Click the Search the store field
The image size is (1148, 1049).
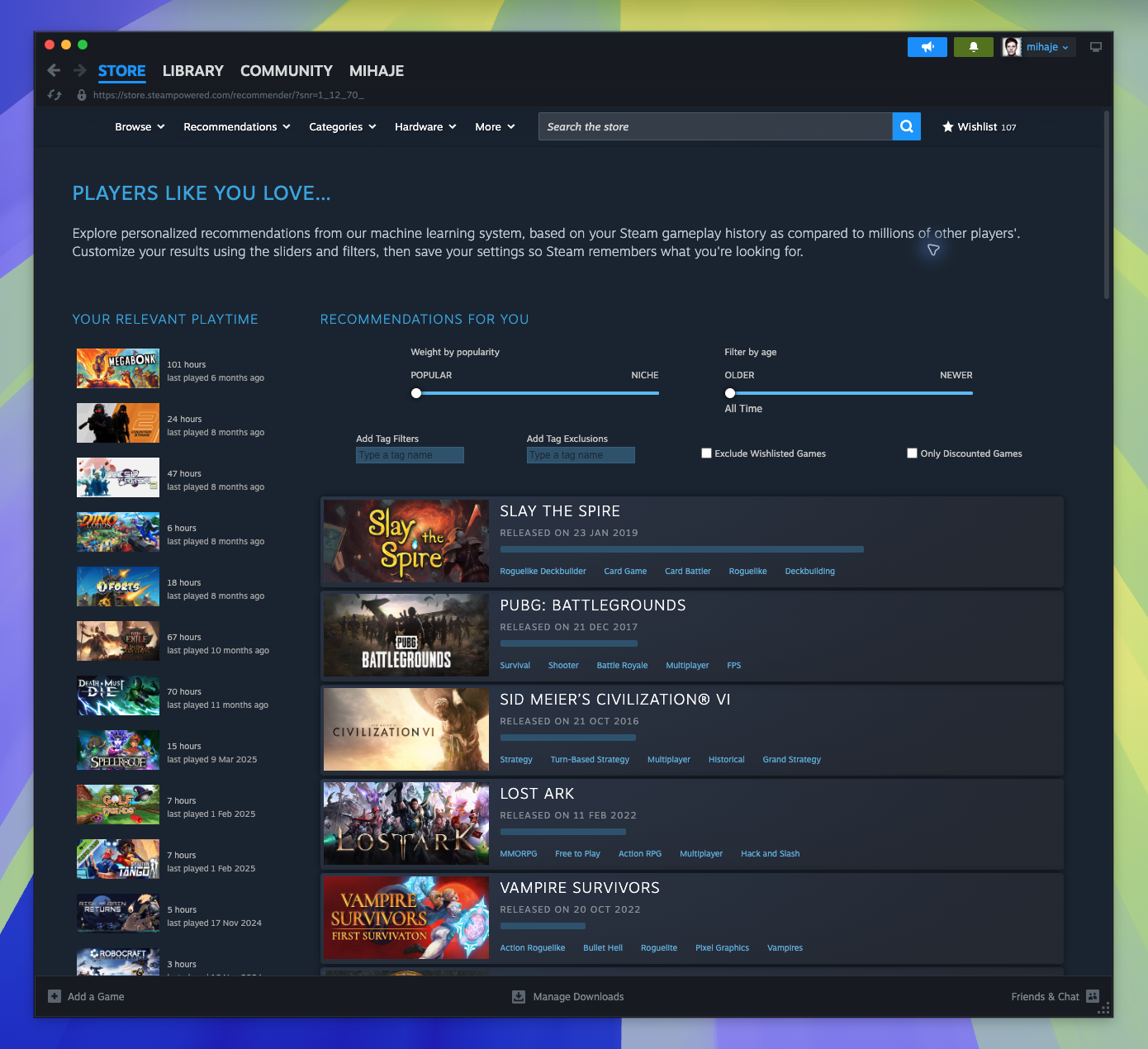(715, 126)
